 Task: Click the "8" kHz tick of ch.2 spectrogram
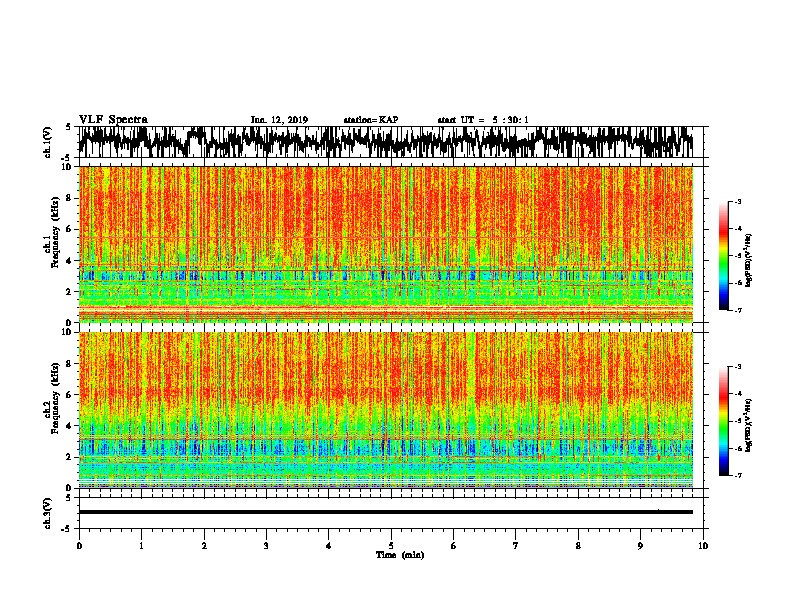(x=69, y=364)
